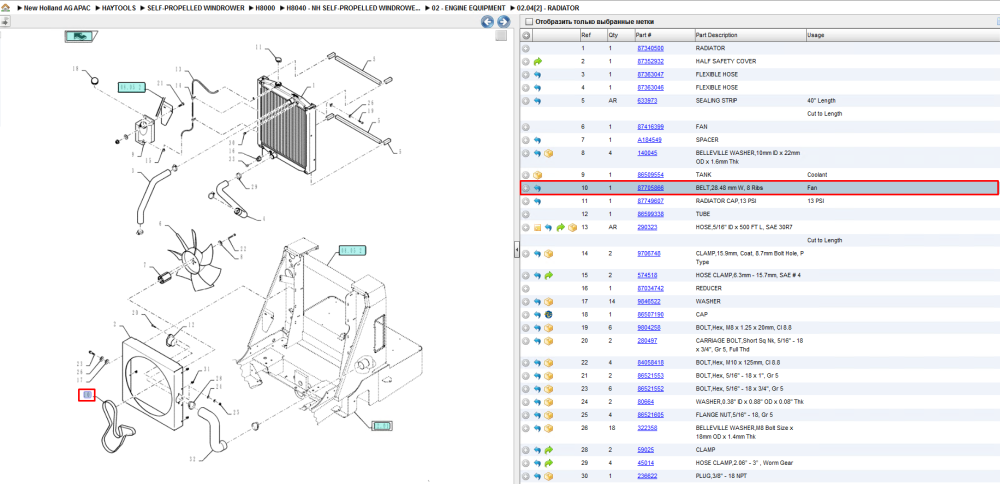
Task: Sort by the 'Ref' column header
Action: point(585,36)
